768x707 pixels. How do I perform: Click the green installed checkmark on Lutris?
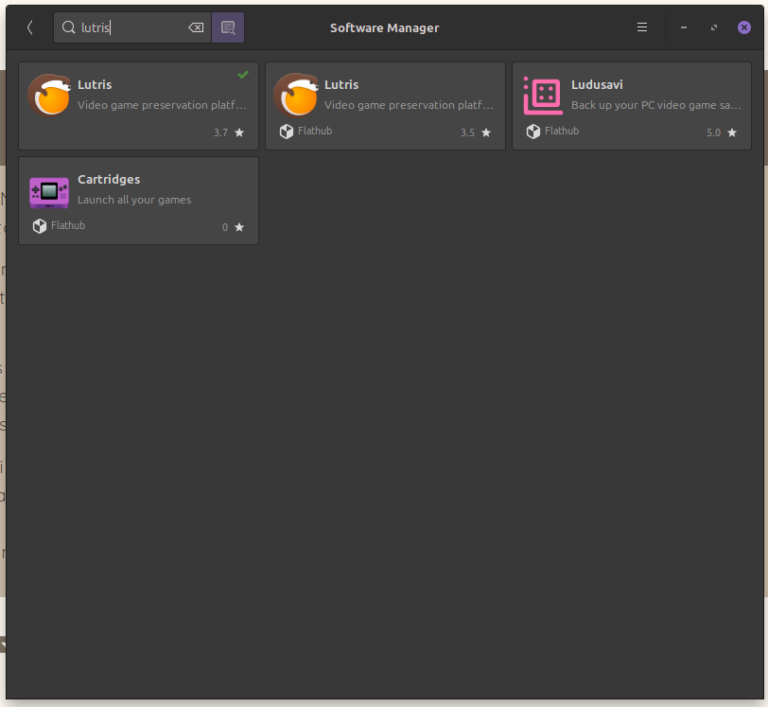(x=243, y=74)
